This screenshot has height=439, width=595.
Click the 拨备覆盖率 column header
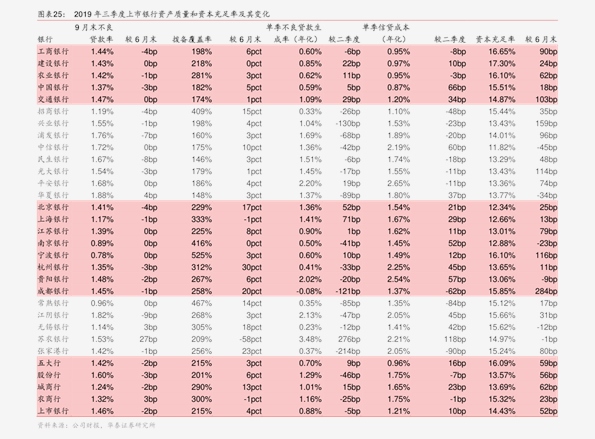(192, 39)
